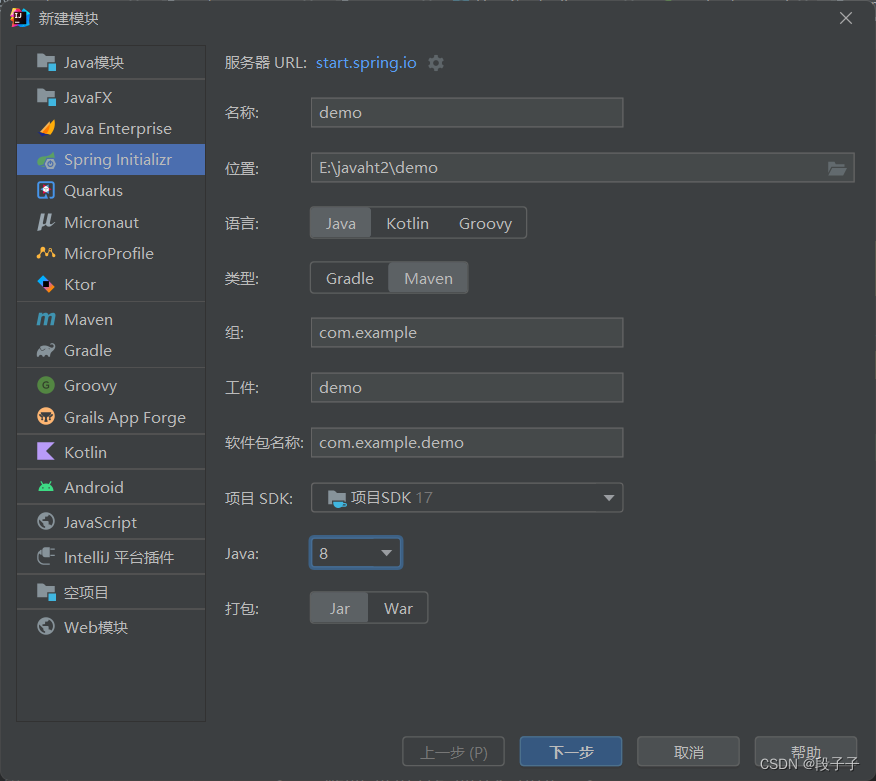
Task: Choose the 空项目 folder icon
Action: [x=46, y=592]
